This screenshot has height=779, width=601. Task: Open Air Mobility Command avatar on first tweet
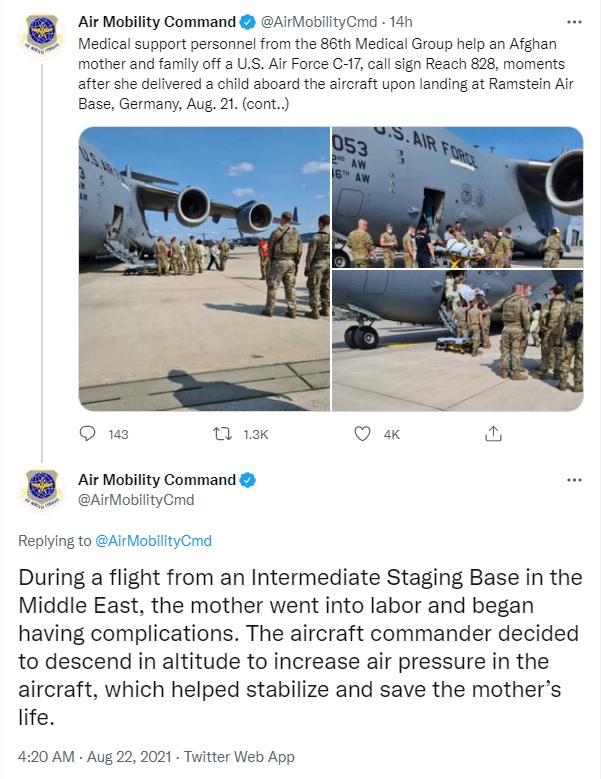click(x=42, y=35)
